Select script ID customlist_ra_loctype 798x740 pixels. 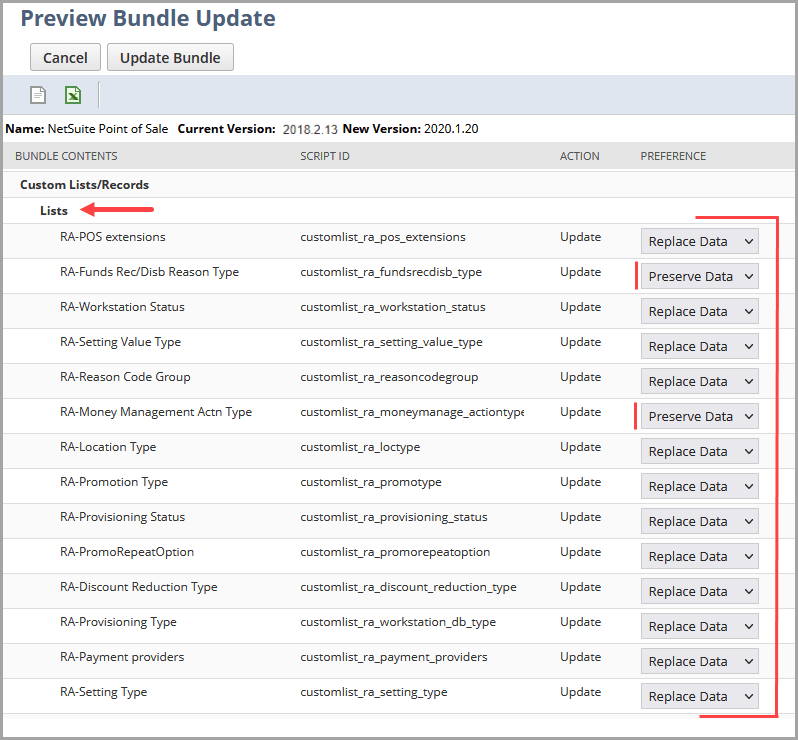[x=360, y=447]
